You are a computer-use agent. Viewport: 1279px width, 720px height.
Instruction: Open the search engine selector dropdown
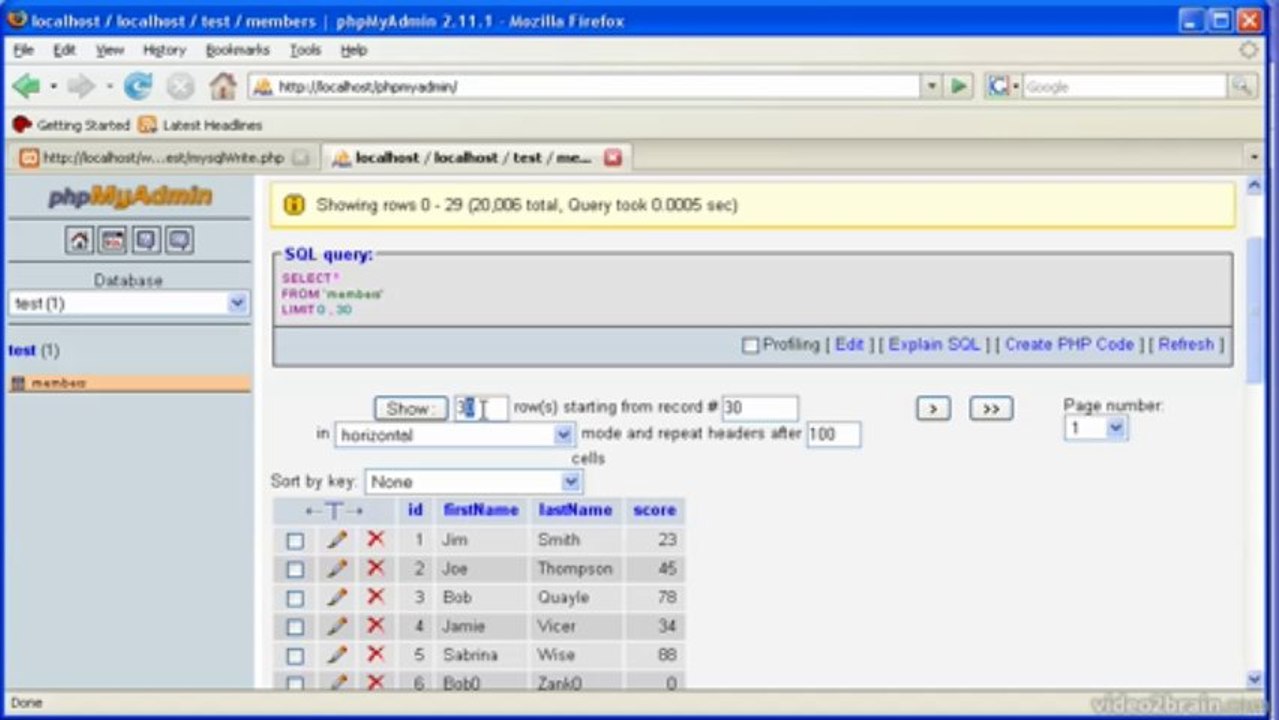1002,87
